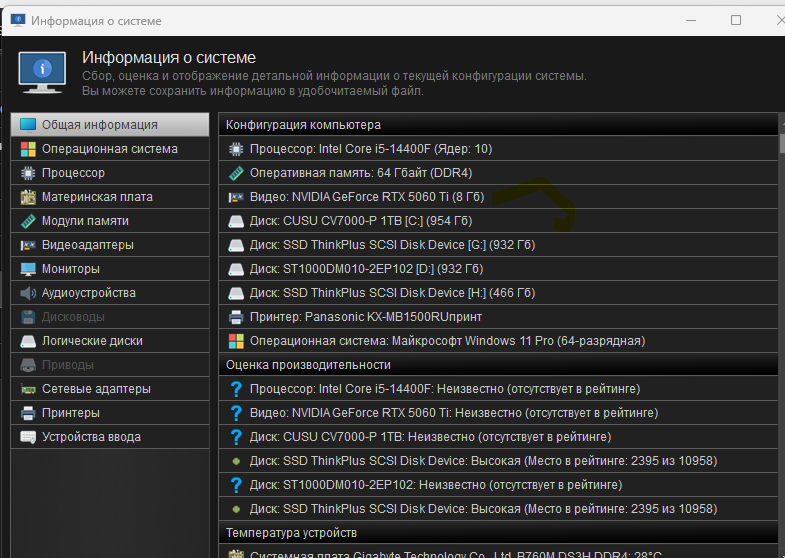Click the large system information monitor icon
Screen dimensions: 785x558
[42, 73]
